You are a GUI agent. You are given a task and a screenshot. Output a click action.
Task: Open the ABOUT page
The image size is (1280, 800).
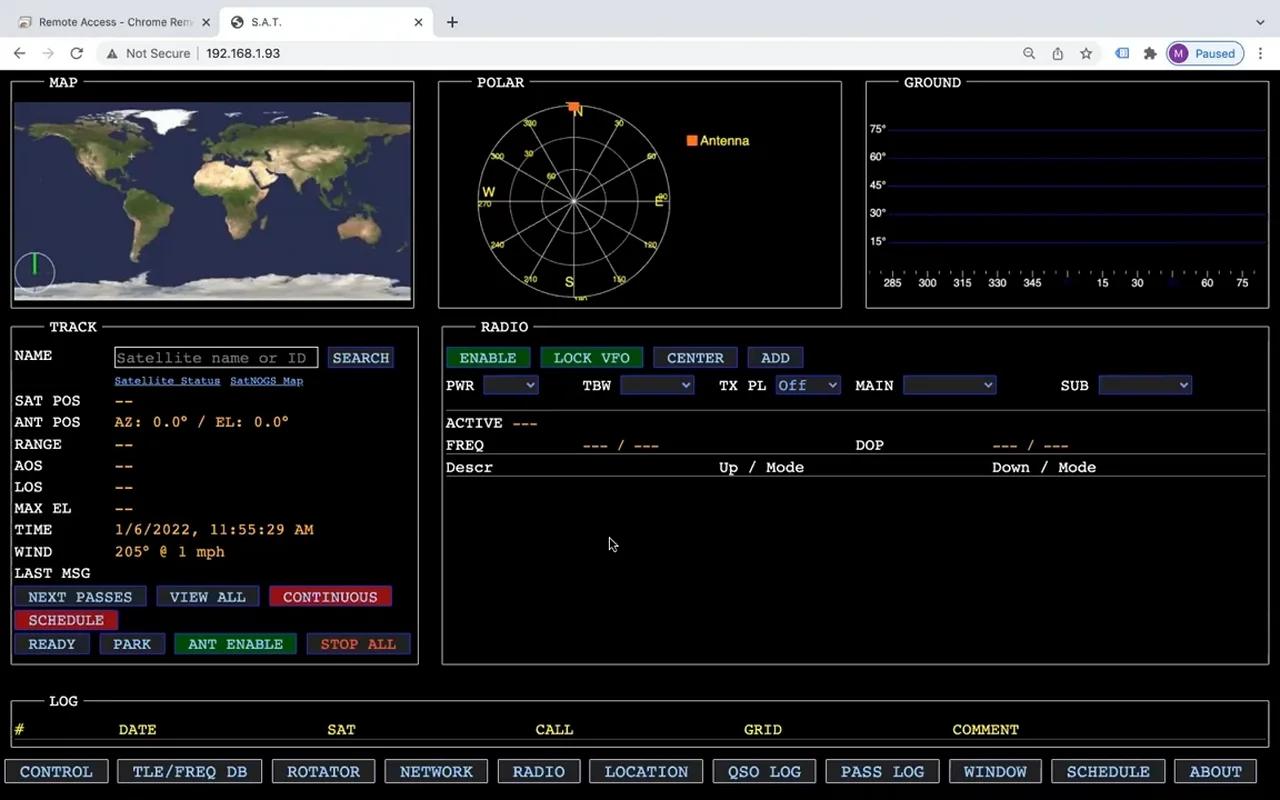[1215, 771]
